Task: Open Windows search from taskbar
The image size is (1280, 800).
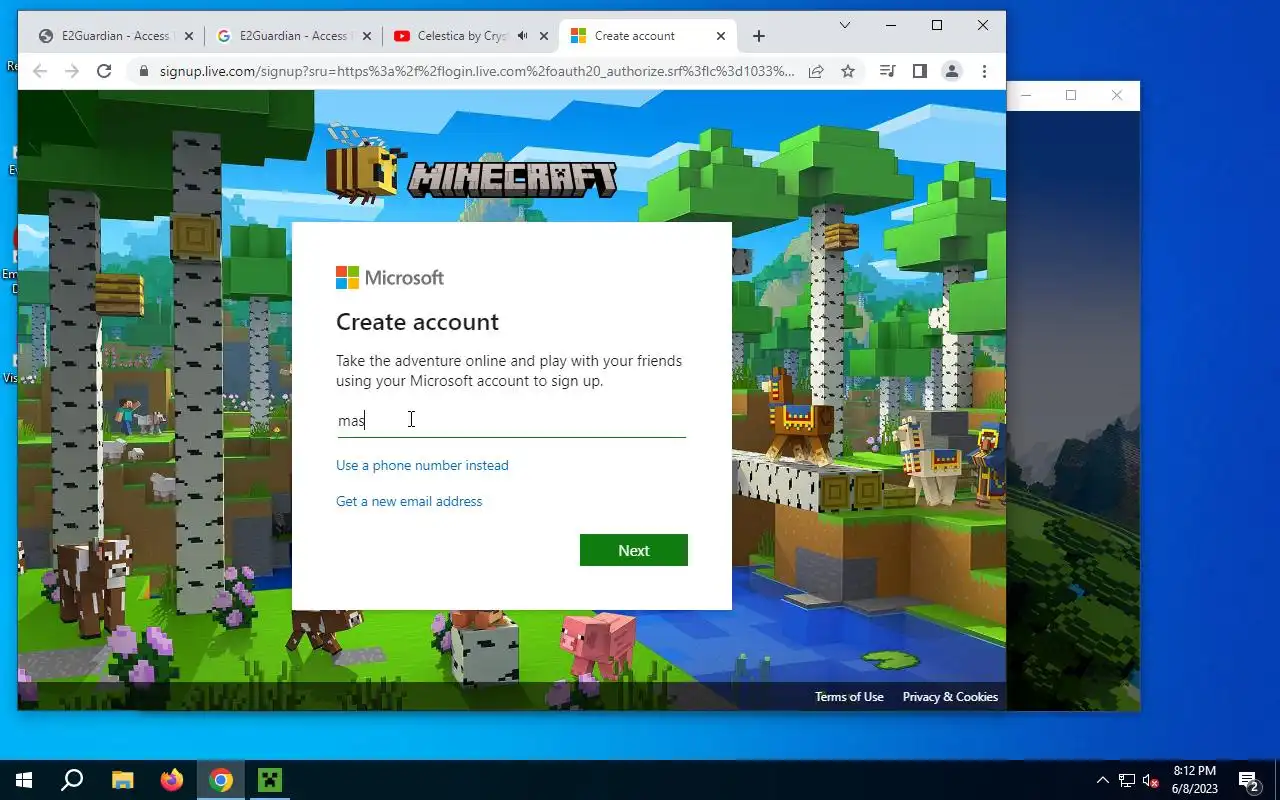Action: coord(72,780)
